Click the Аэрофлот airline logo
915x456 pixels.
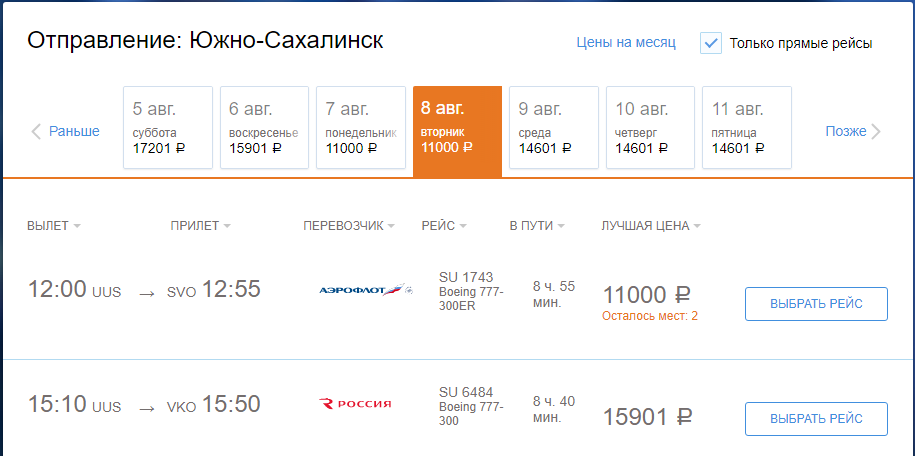pyautogui.click(x=366, y=290)
